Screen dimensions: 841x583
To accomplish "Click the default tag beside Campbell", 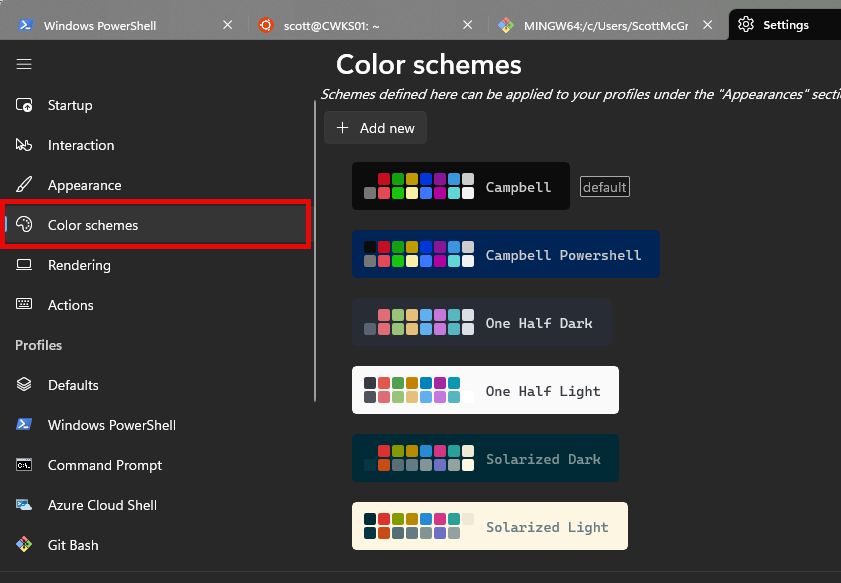I will 604,187.
